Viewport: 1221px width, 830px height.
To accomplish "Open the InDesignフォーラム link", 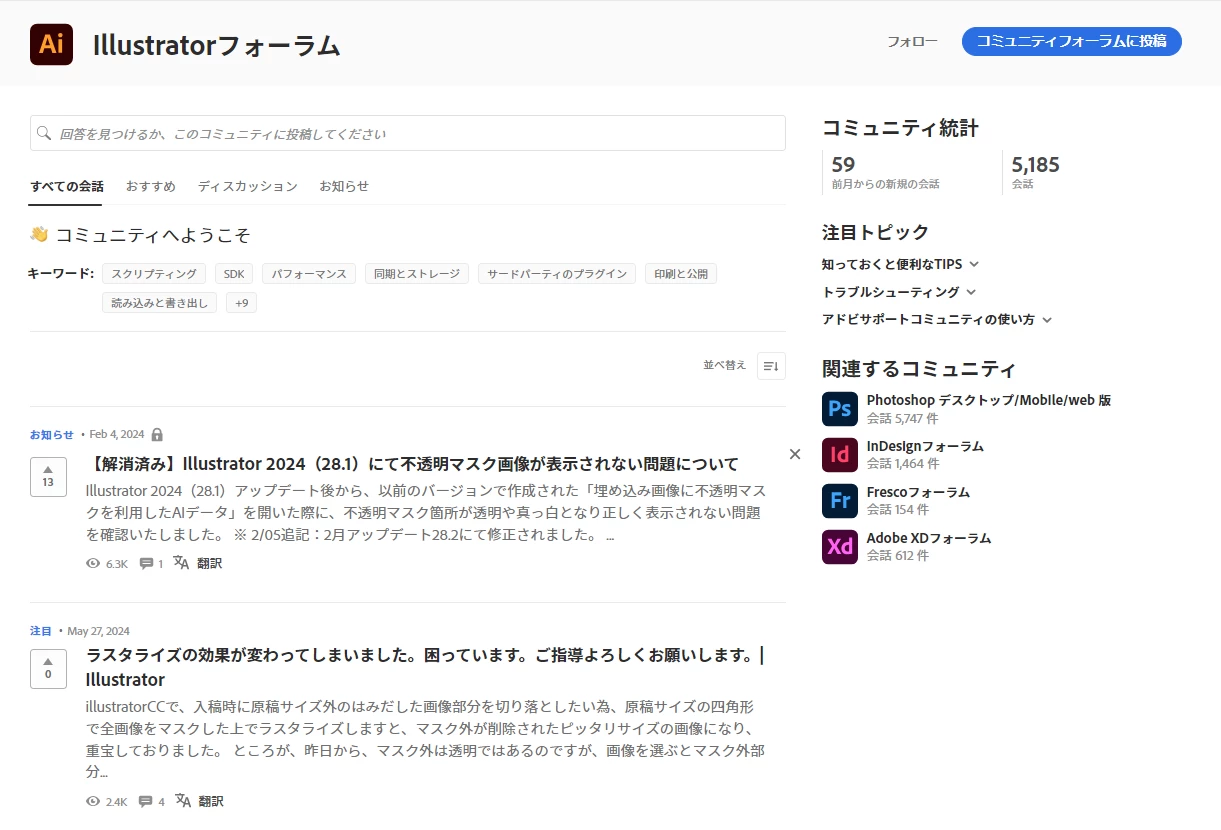I will (925, 446).
